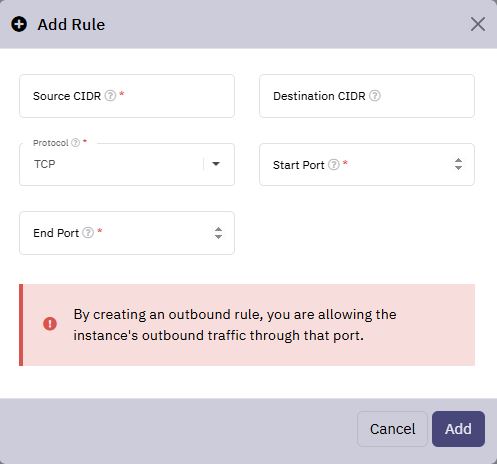Click the Add button
Viewport: 497px width, 464px height.
(458, 429)
